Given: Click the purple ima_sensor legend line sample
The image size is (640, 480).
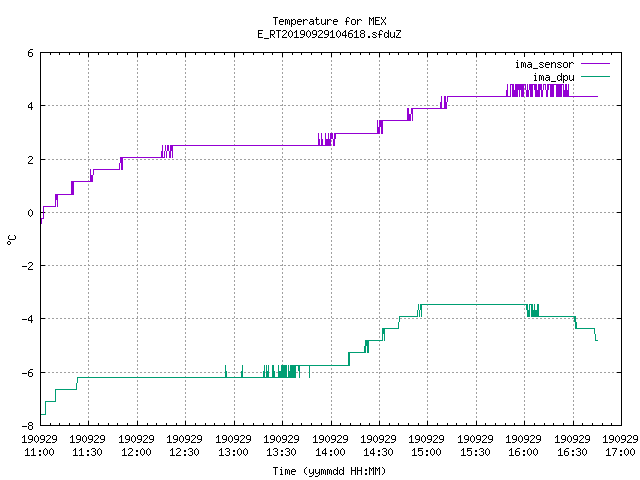Looking at the screenshot, I should pos(595,64).
